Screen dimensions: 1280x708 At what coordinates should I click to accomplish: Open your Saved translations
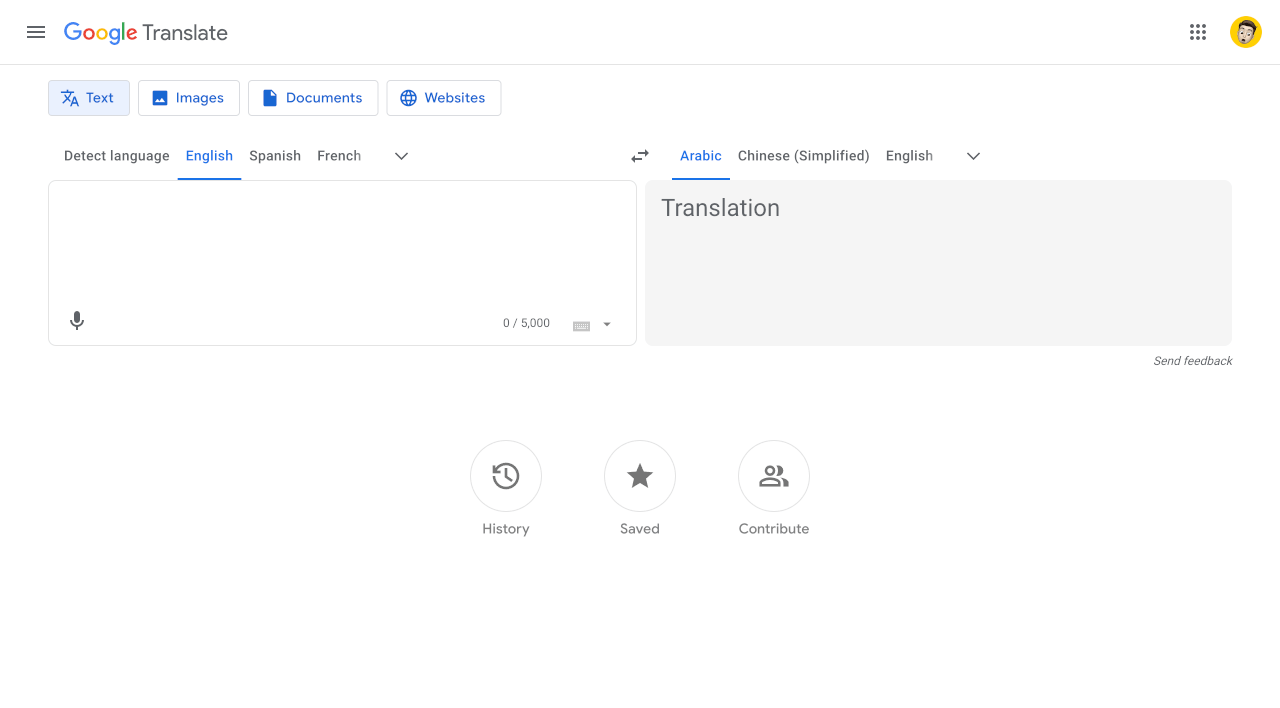coord(639,476)
